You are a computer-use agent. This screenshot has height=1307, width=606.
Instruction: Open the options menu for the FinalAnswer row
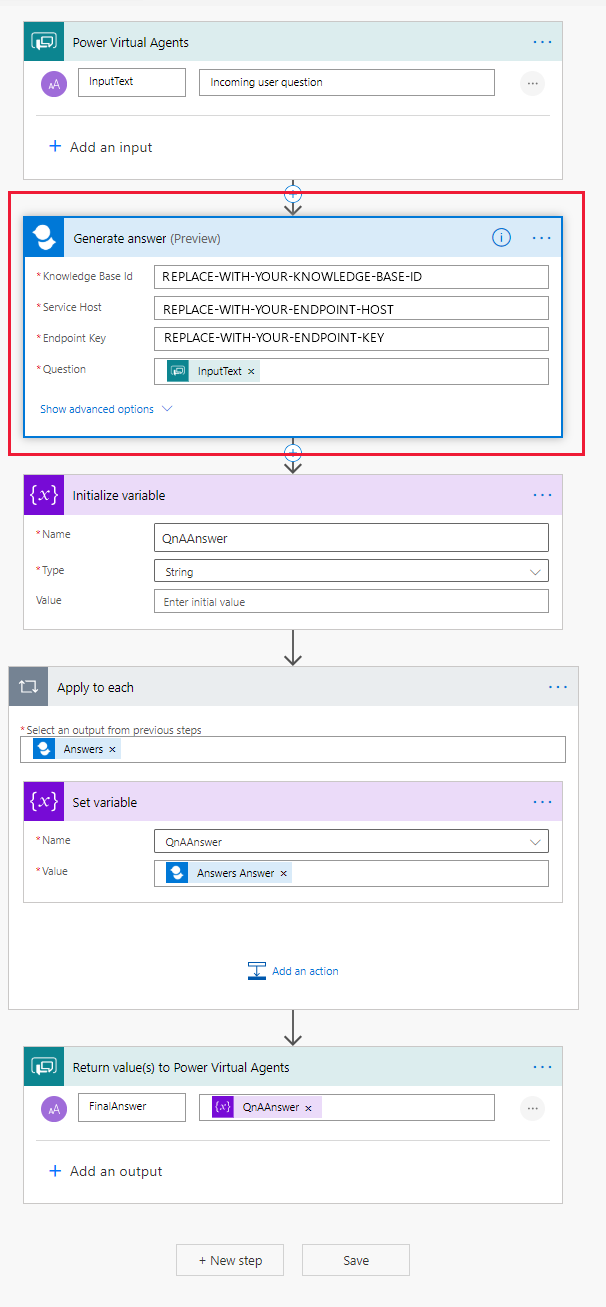532,1108
